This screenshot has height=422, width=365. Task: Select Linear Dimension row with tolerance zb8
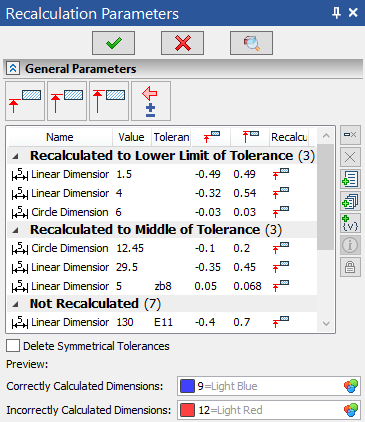tap(162, 286)
